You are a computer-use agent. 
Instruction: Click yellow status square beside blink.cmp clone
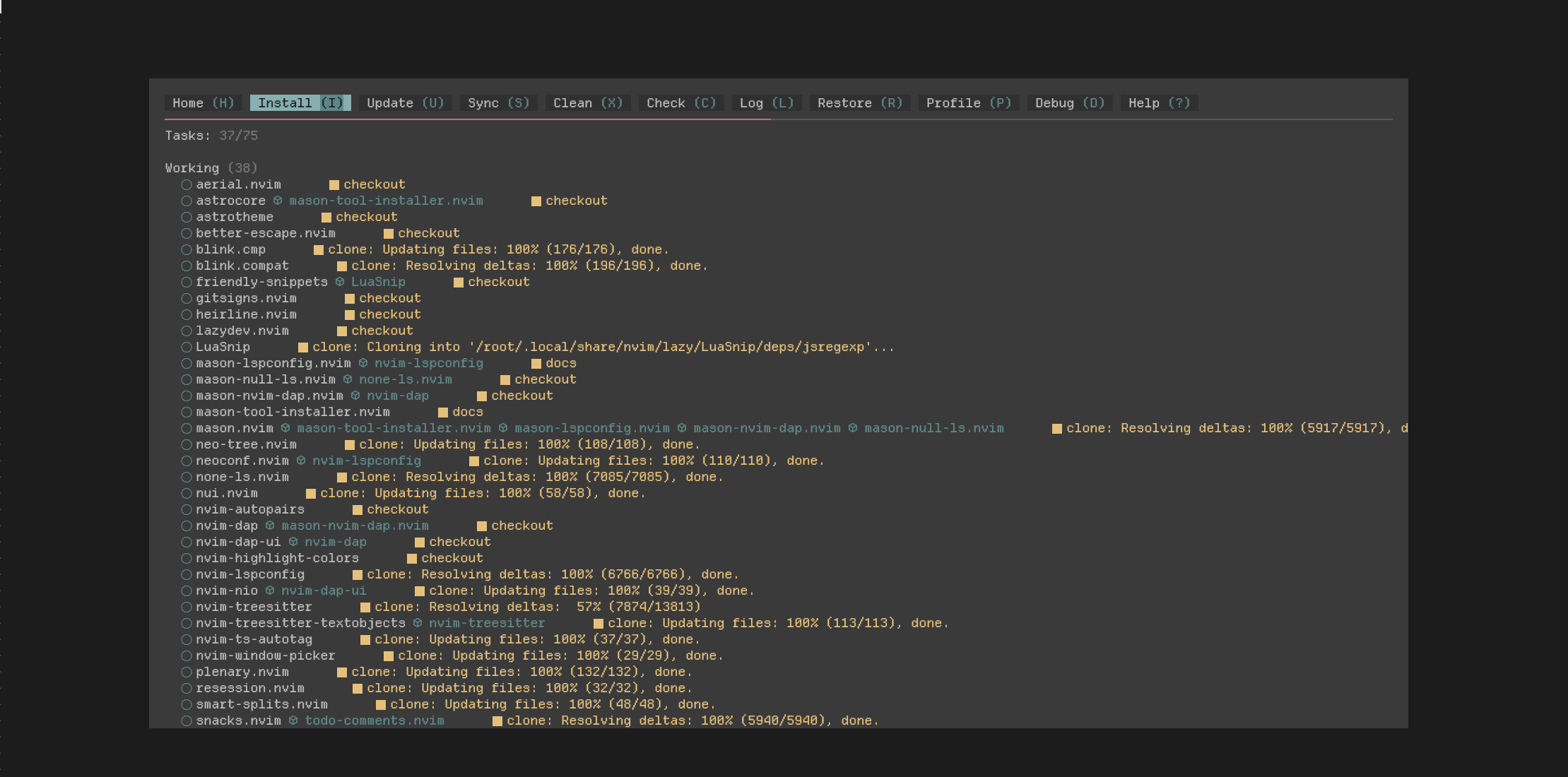tap(319, 250)
